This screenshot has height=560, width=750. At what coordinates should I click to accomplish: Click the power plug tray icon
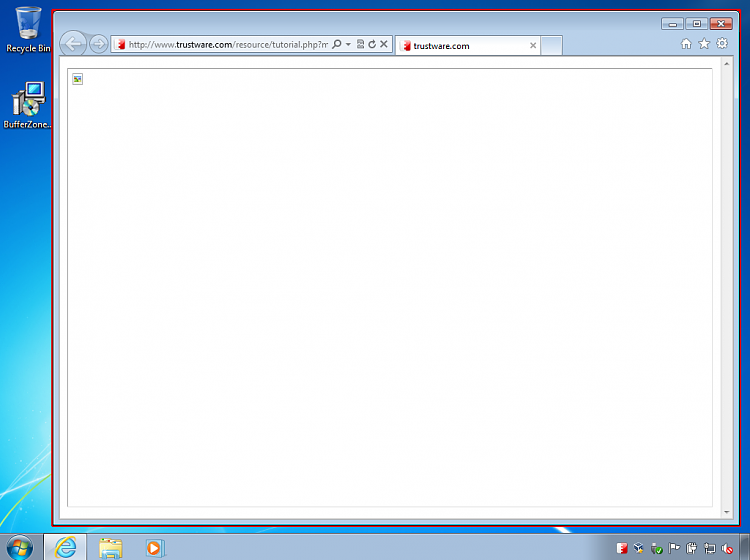(x=692, y=549)
